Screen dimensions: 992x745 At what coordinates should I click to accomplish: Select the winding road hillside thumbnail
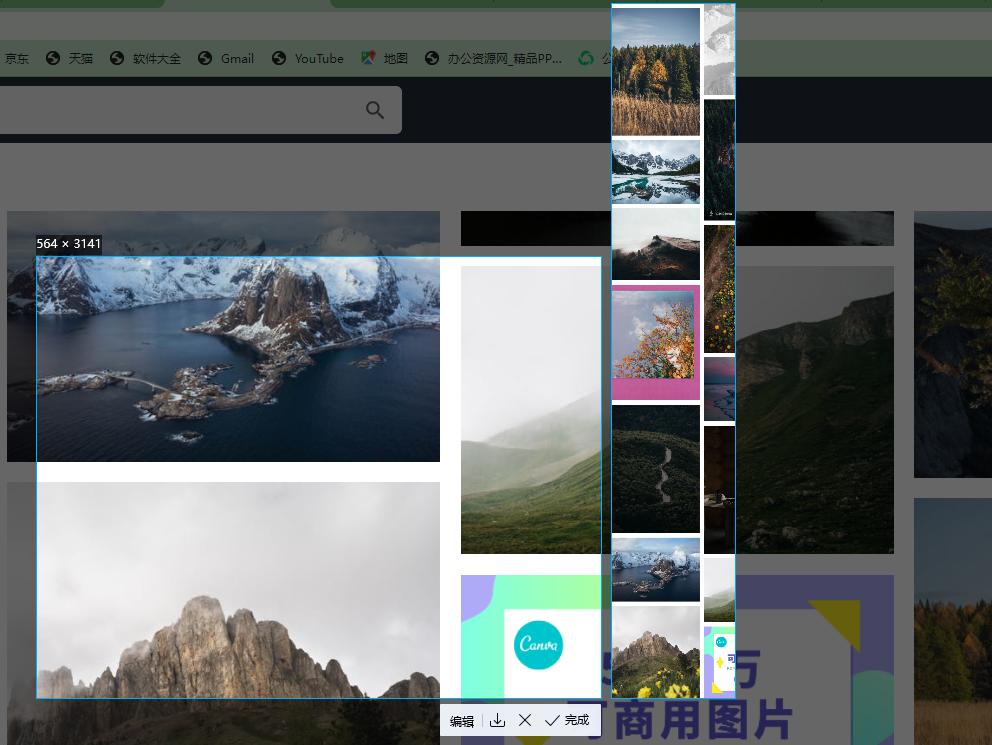pyautogui.click(x=655, y=468)
